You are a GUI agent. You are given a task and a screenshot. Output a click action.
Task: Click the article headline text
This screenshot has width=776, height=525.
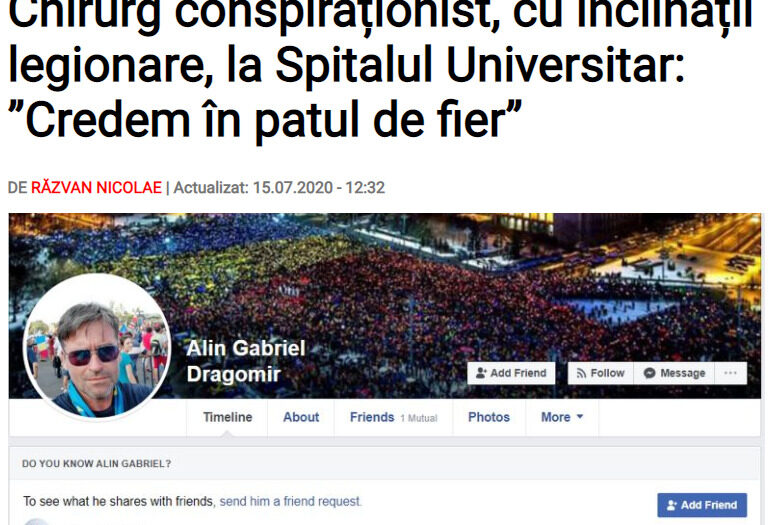[x=381, y=69]
